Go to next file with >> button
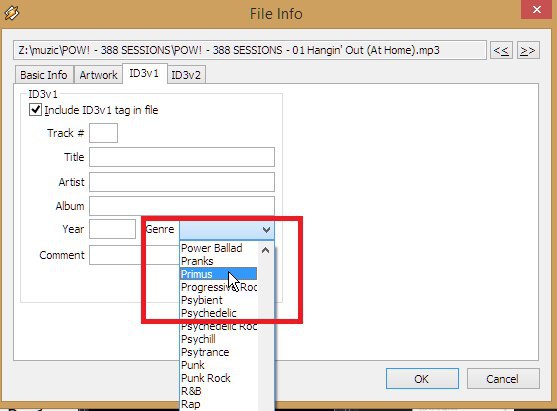Viewport: 557px width, 411px height. 528,50
